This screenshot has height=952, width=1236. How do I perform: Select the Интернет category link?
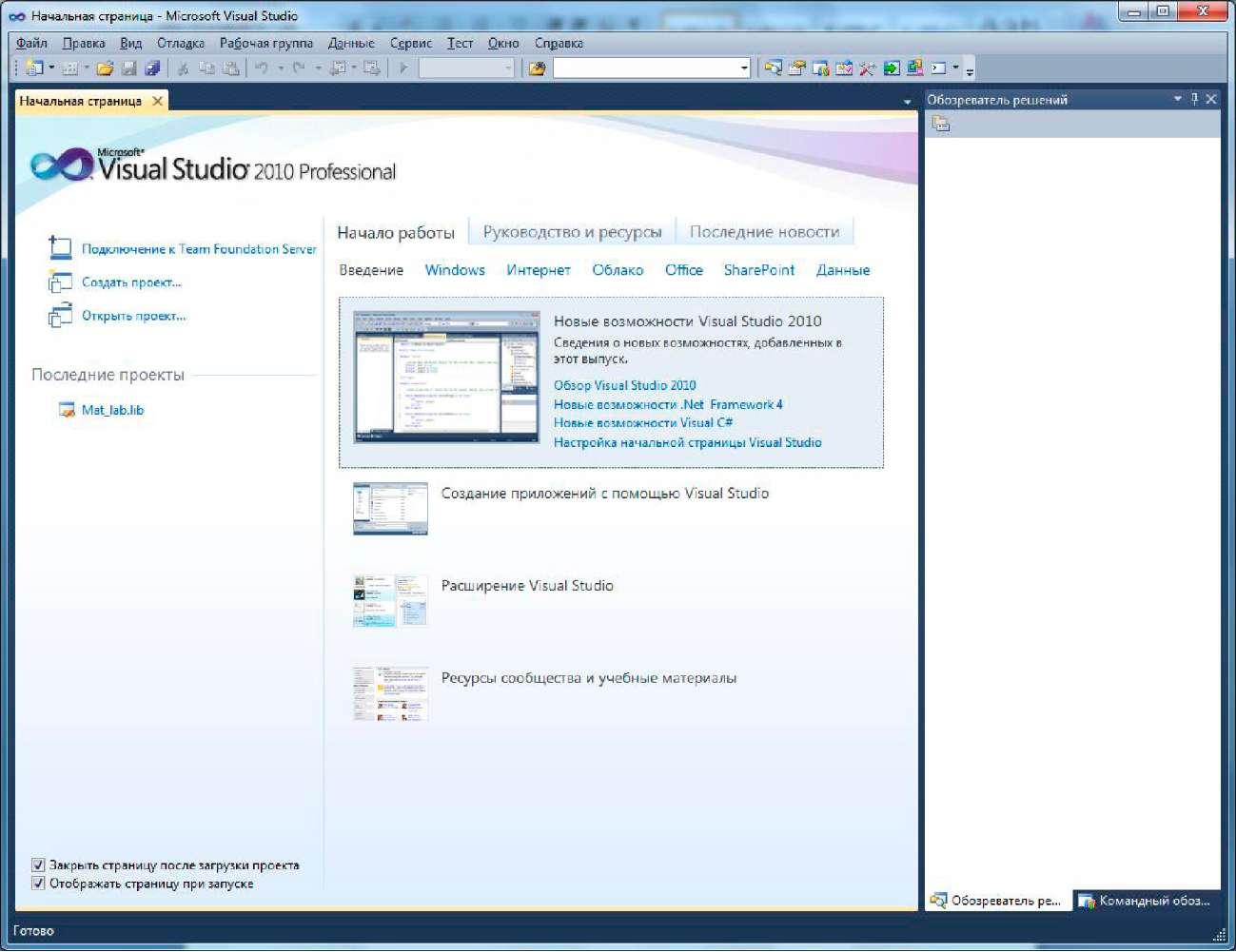539,270
